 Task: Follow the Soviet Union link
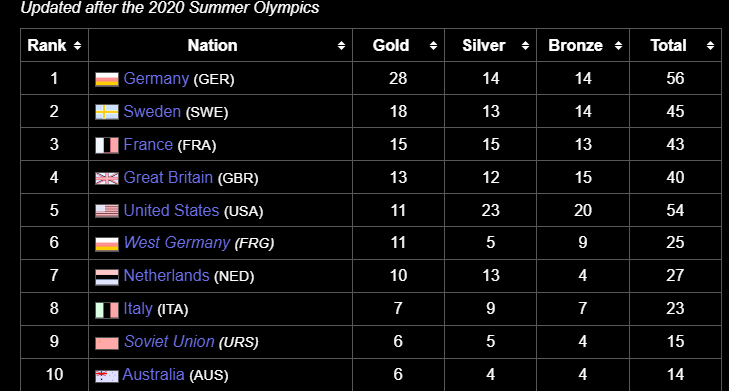tap(169, 342)
